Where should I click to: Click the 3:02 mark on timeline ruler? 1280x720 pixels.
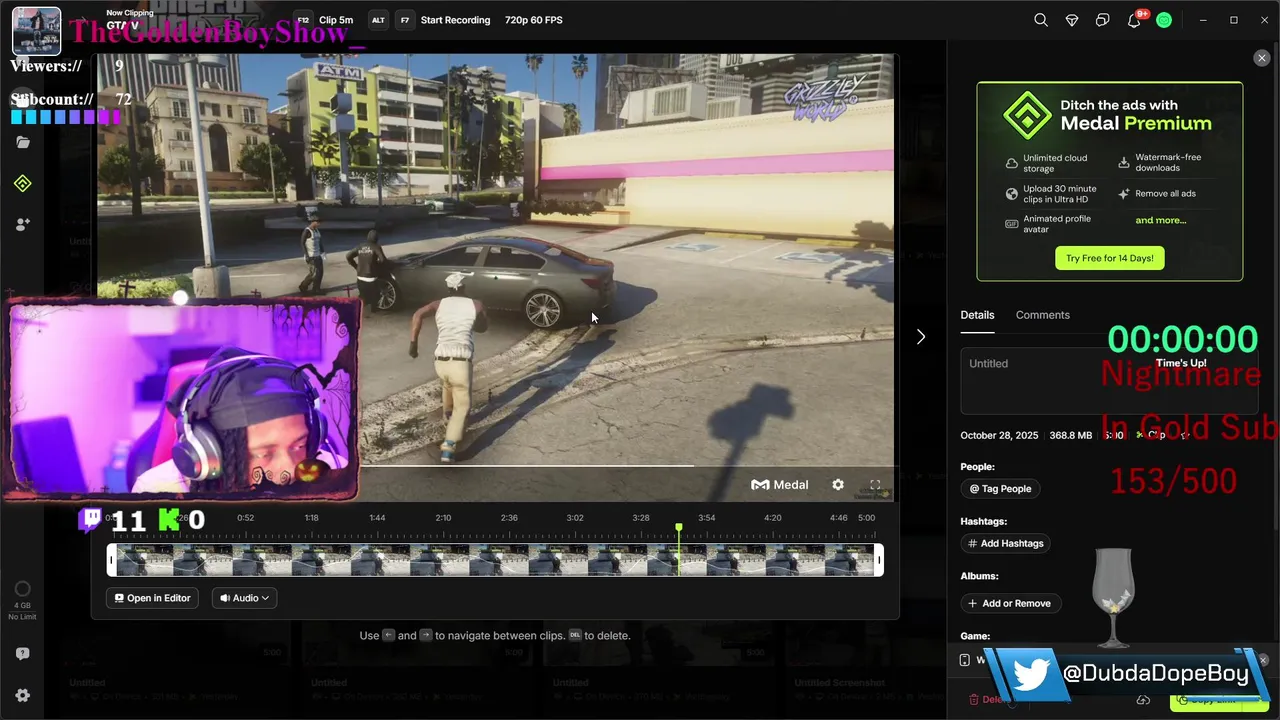[x=575, y=518]
